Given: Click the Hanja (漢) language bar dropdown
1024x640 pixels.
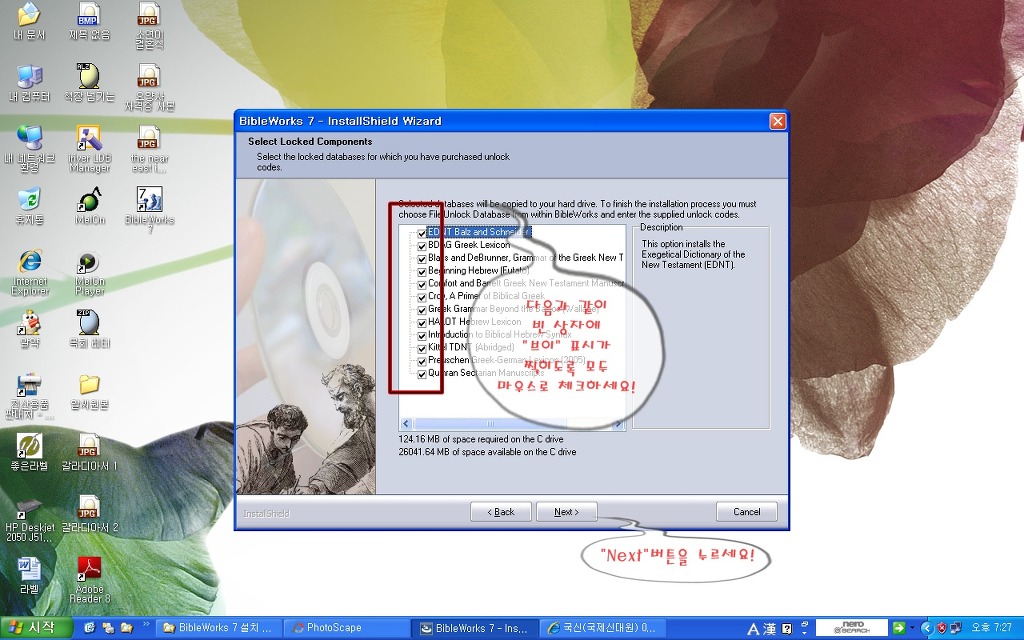Looking at the screenshot, I should [x=767, y=629].
